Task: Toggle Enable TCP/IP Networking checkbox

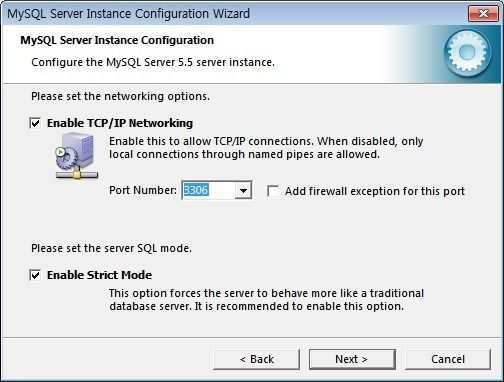Action: coord(35,123)
